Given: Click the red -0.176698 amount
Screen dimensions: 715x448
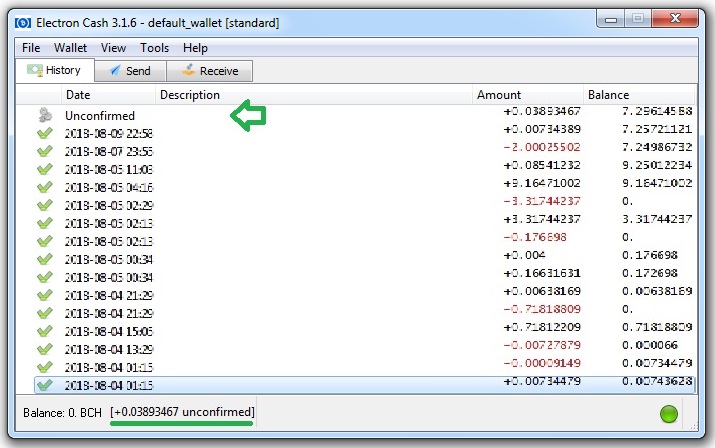Looking at the screenshot, I should (535, 237).
